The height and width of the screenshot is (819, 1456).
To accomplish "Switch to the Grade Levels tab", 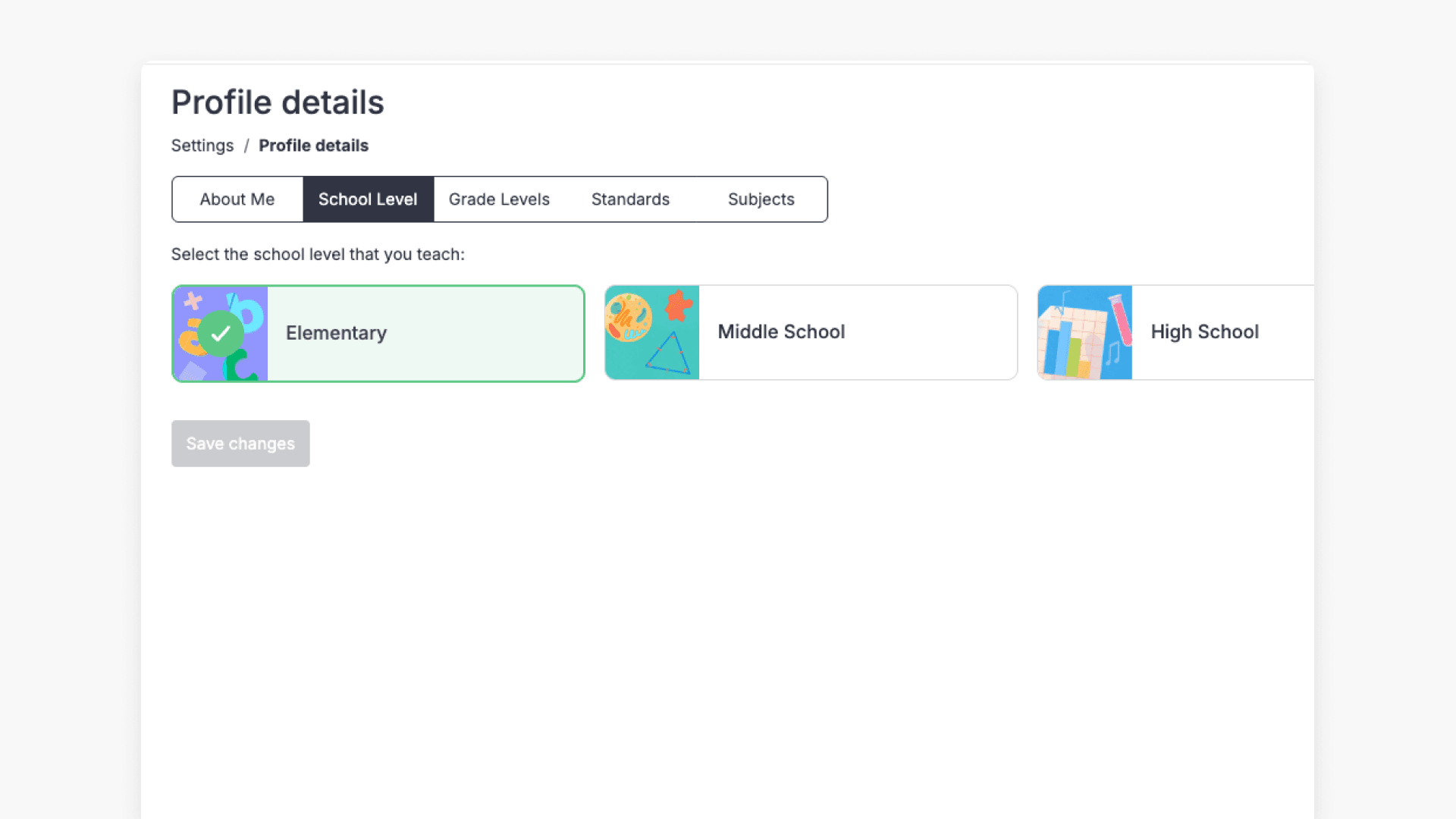I will pos(499,199).
